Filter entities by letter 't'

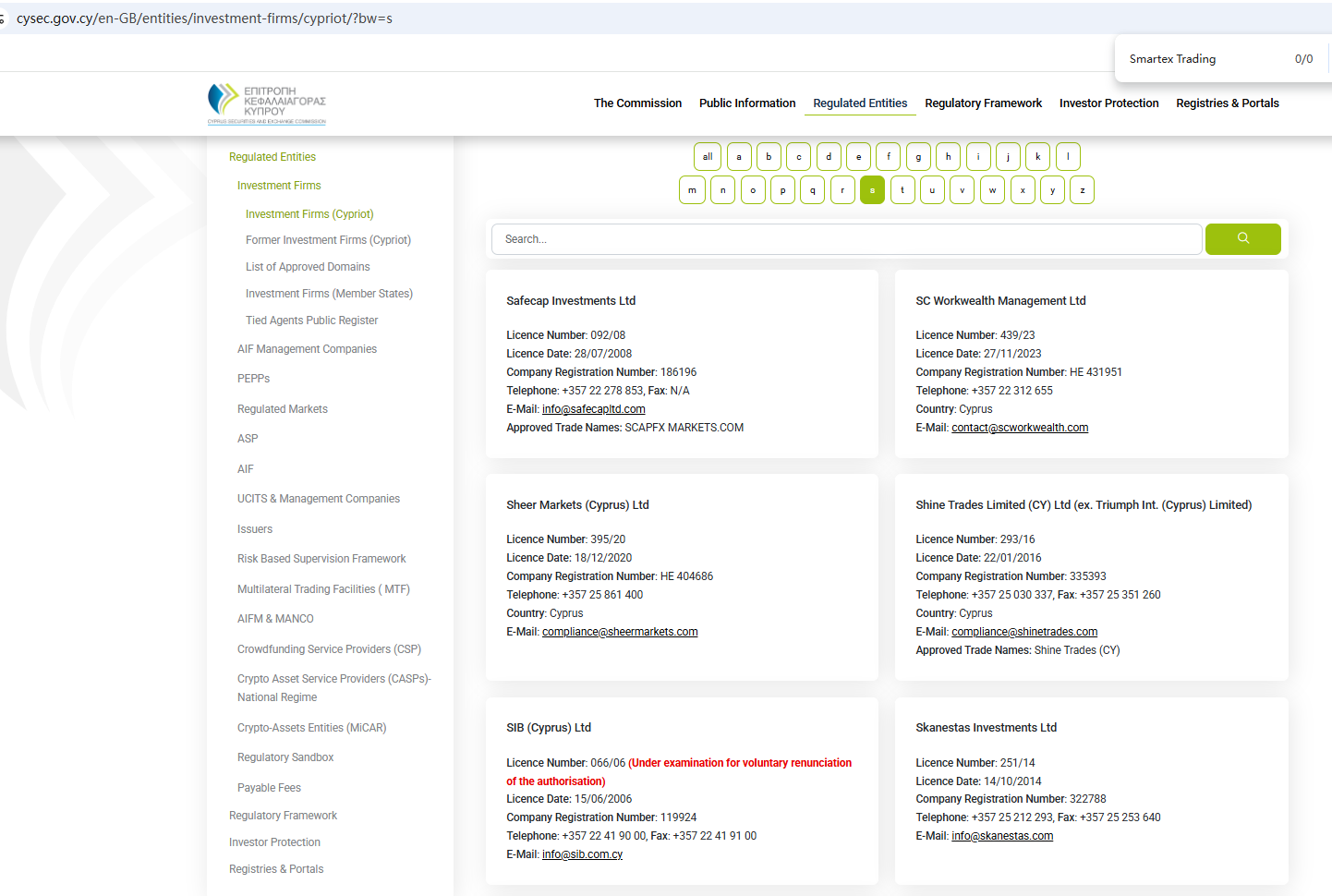[x=902, y=190]
